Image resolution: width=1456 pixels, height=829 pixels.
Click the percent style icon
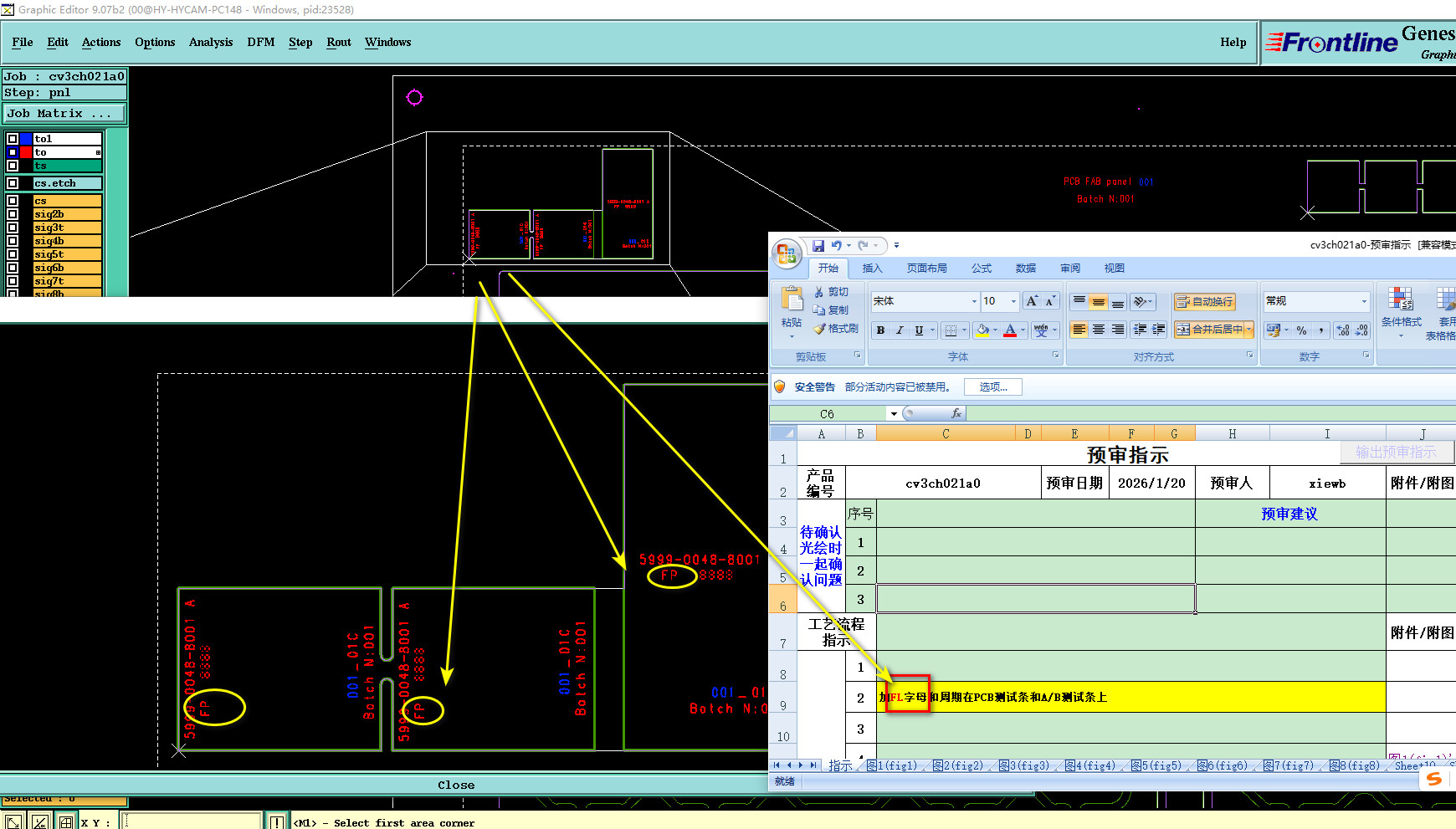[x=1301, y=330]
